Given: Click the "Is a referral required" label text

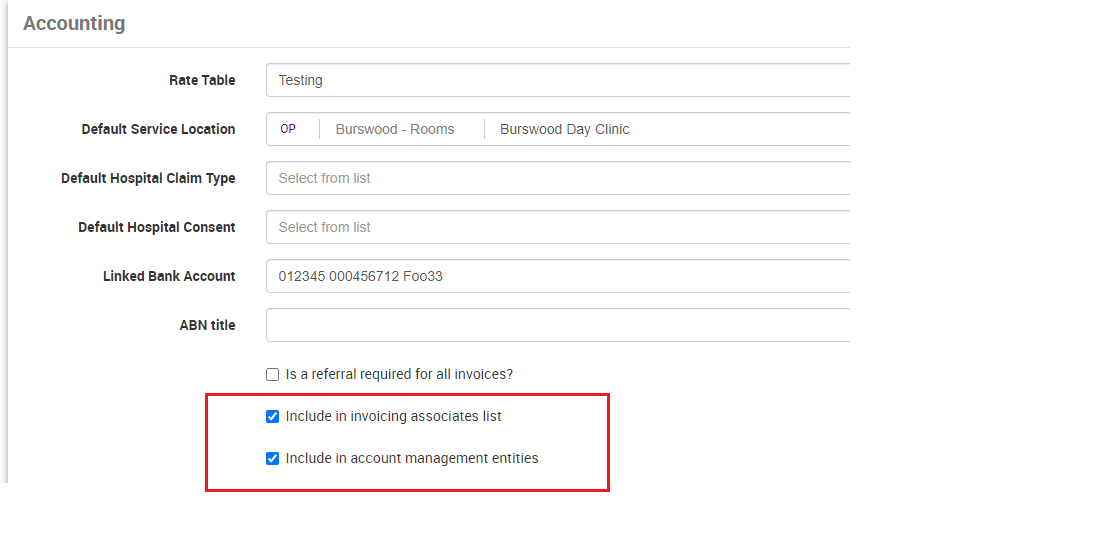Looking at the screenshot, I should pyautogui.click(x=399, y=374).
